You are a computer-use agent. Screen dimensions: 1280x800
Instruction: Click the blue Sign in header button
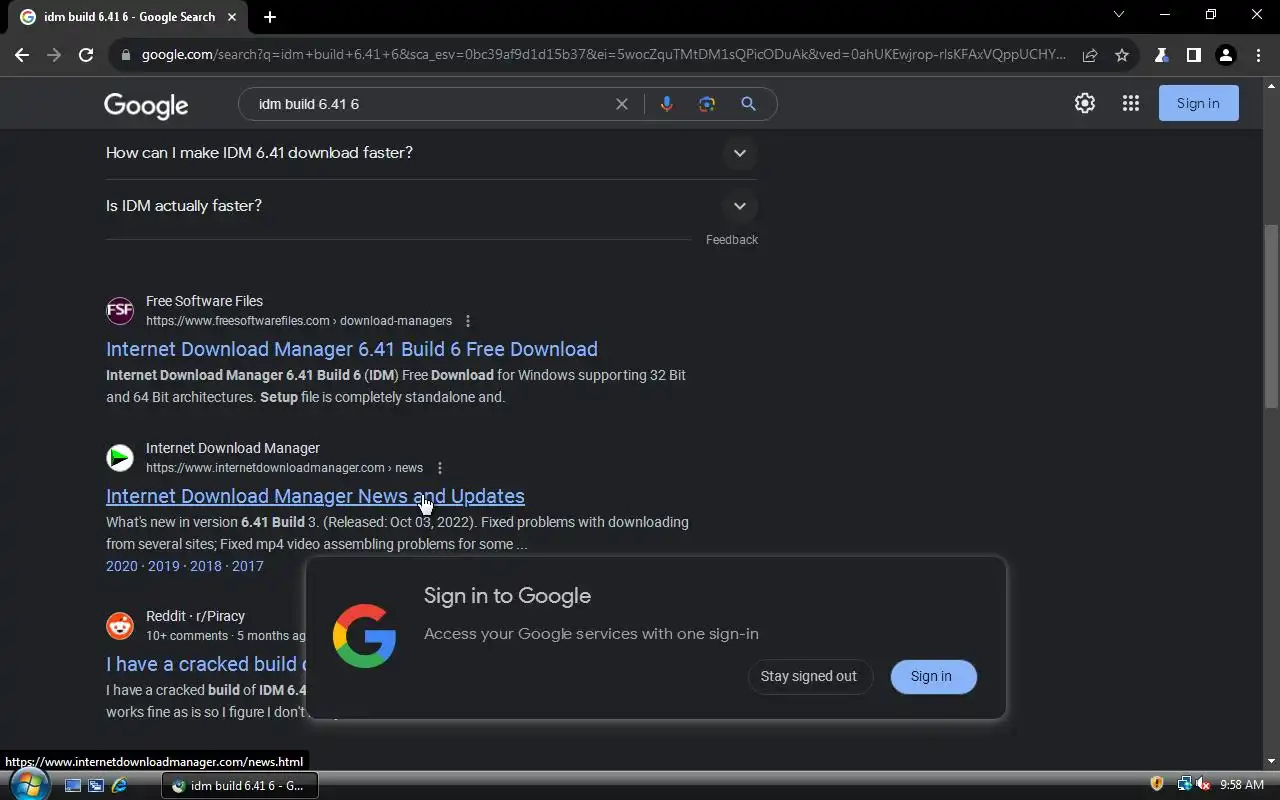tap(1198, 103)
